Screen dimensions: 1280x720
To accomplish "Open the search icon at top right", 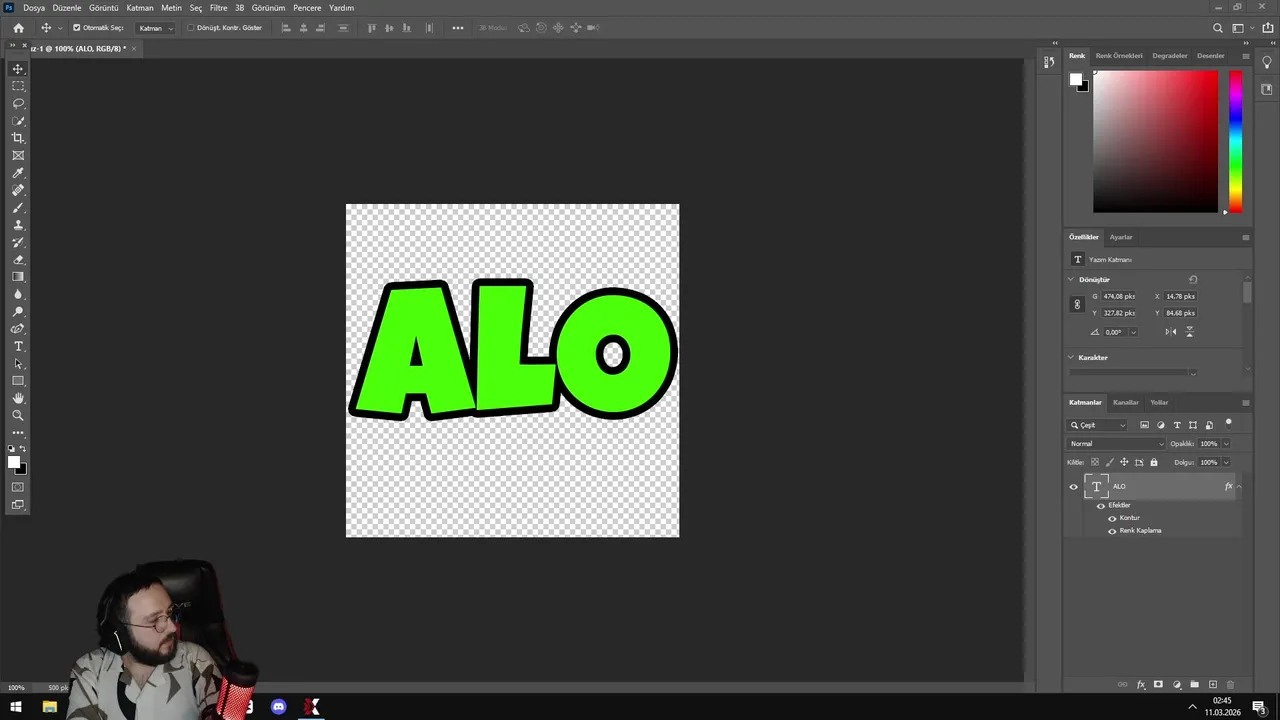I will [1217, 28].
